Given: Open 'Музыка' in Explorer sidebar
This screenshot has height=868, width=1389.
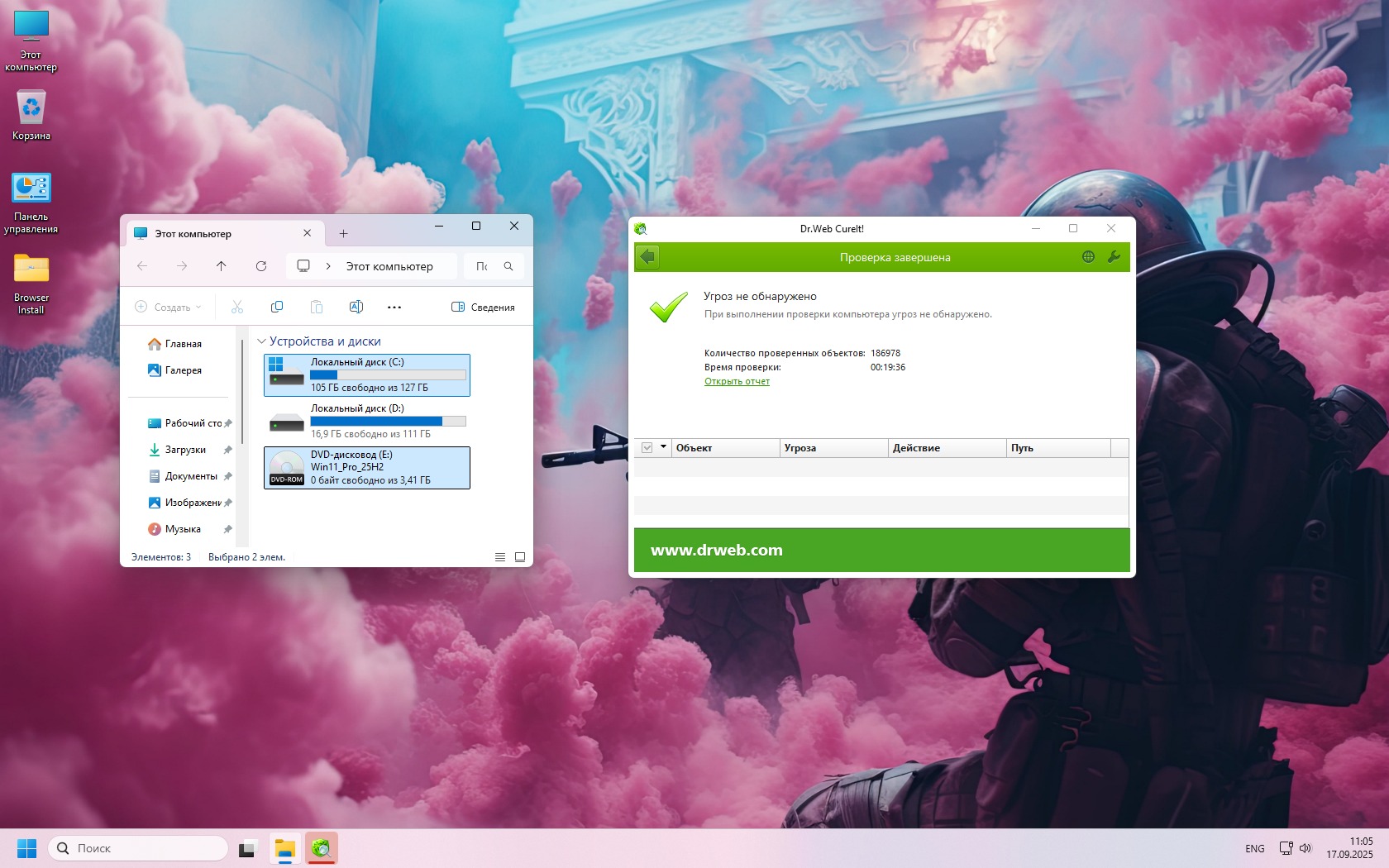Looking at the screenshot, I should pos(189,529).
